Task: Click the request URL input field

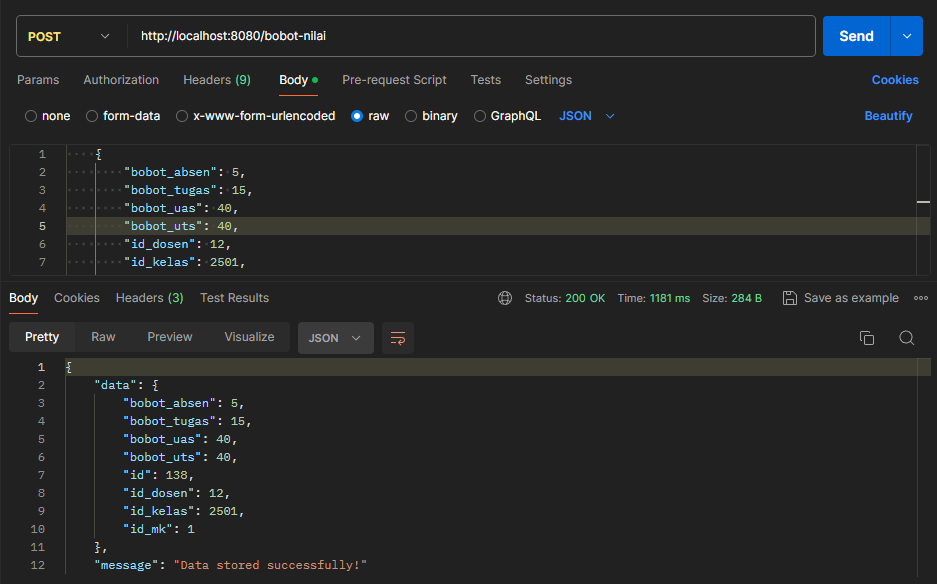Action: (x=470, y=36)
